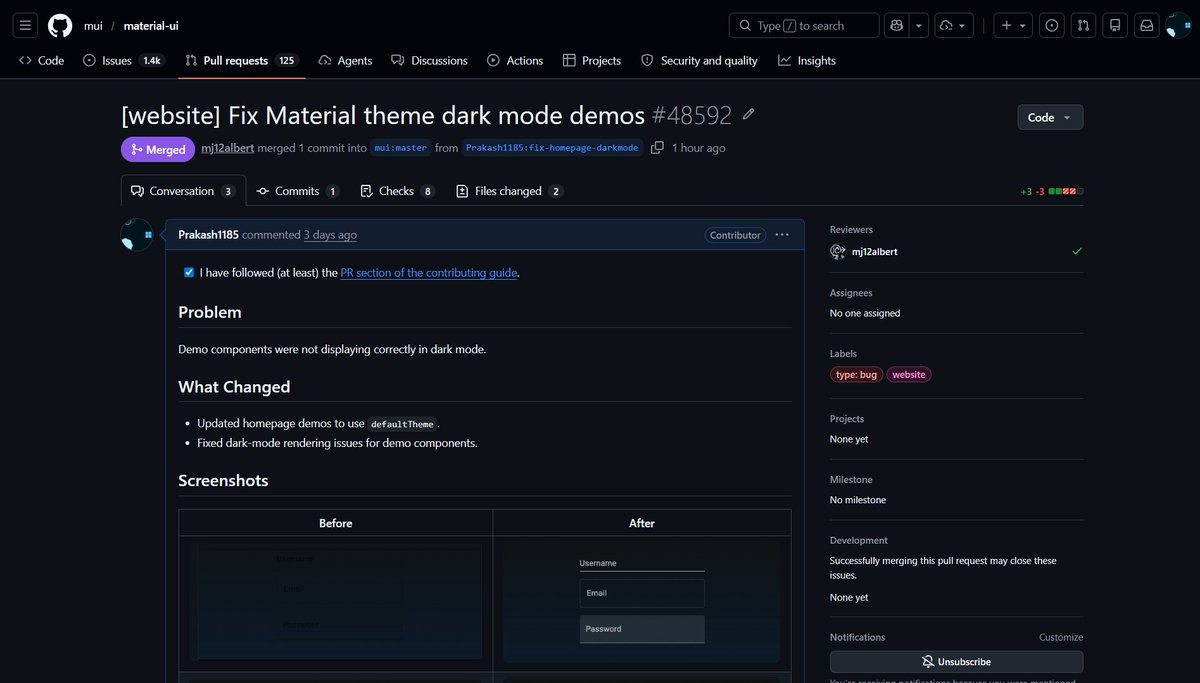Open the notifications inbox icon
Viewport: 1200px width, 683px height.
(1148, 26)
